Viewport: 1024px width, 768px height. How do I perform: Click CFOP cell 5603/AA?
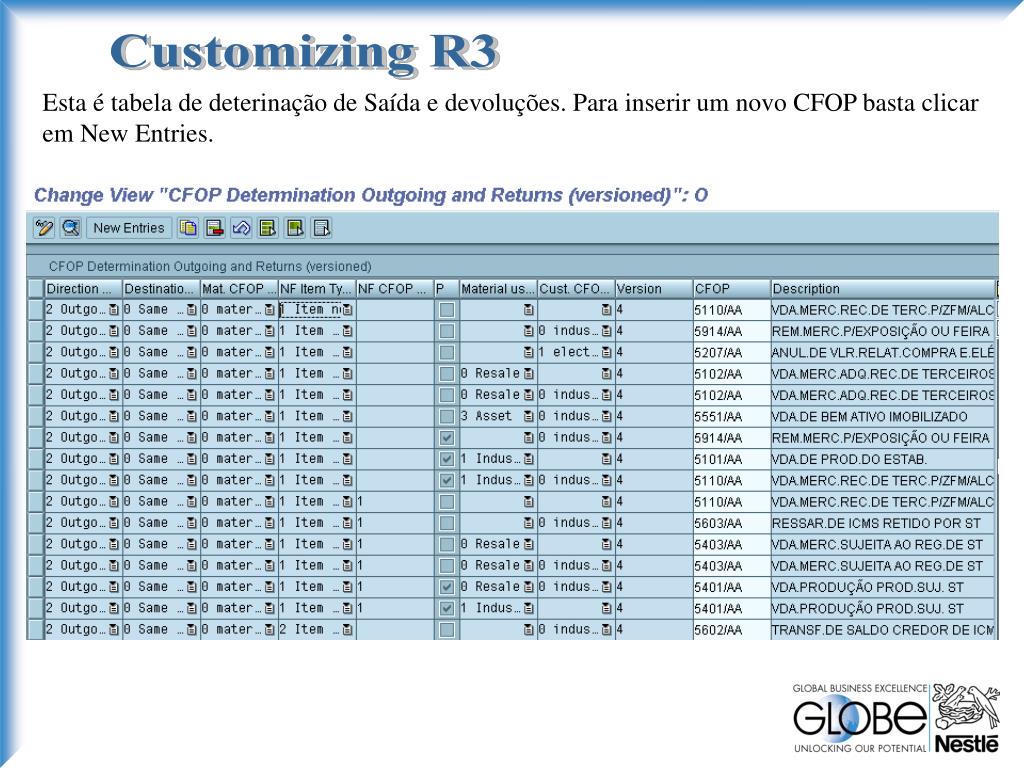click(731, 523)
